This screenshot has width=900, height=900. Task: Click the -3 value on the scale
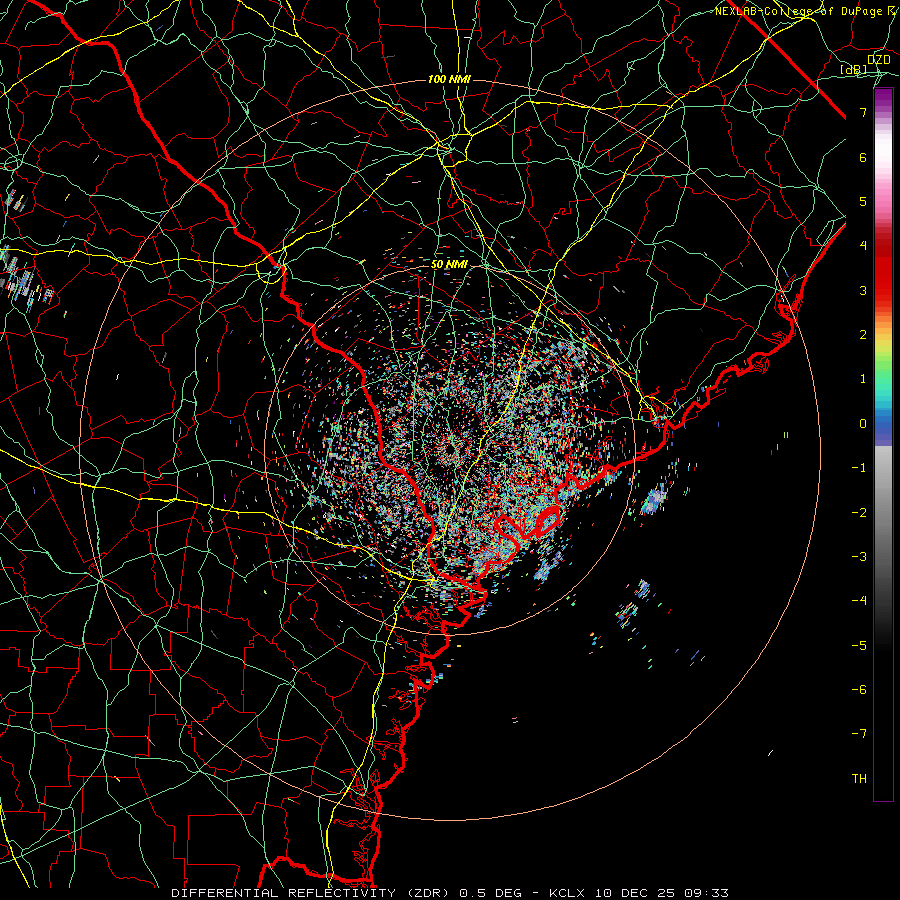point(859,556)
